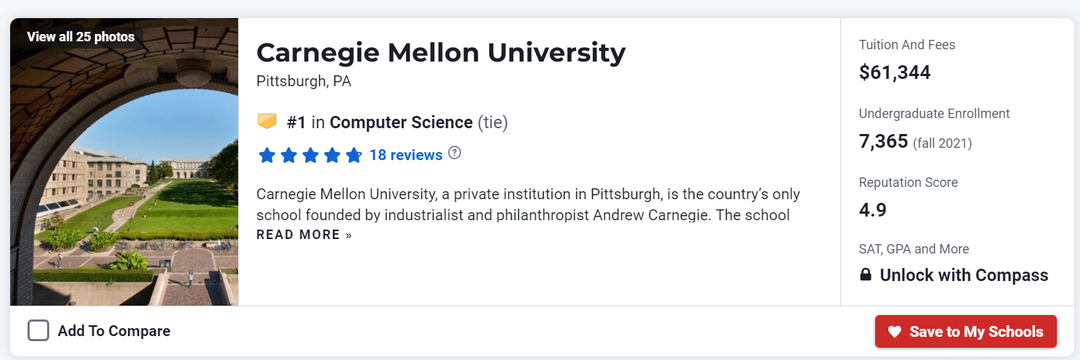Click Save to My Schools button
This screenshot has height=360, width=1080.
[966, 332]
